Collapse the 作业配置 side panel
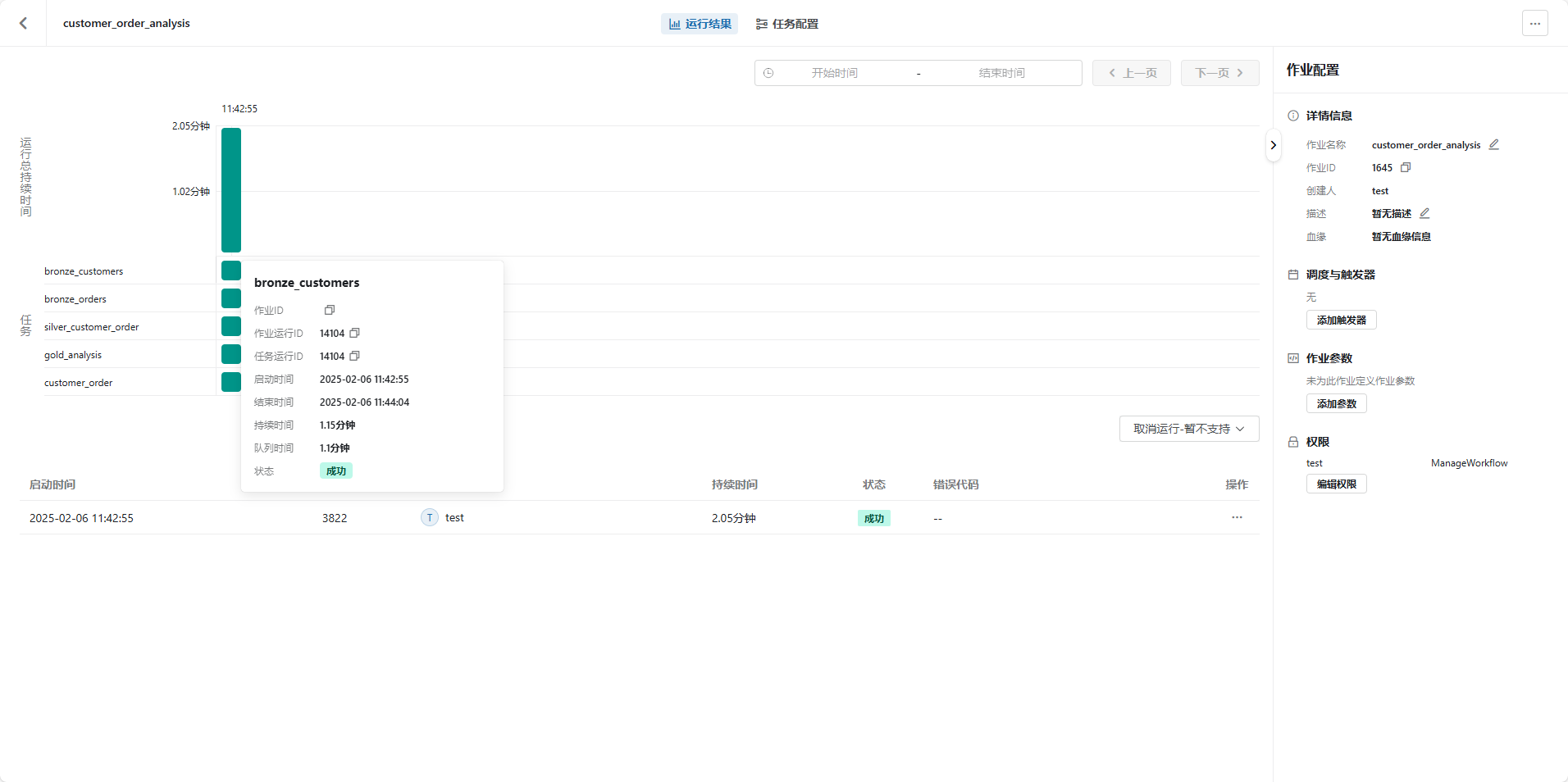 1273,145
